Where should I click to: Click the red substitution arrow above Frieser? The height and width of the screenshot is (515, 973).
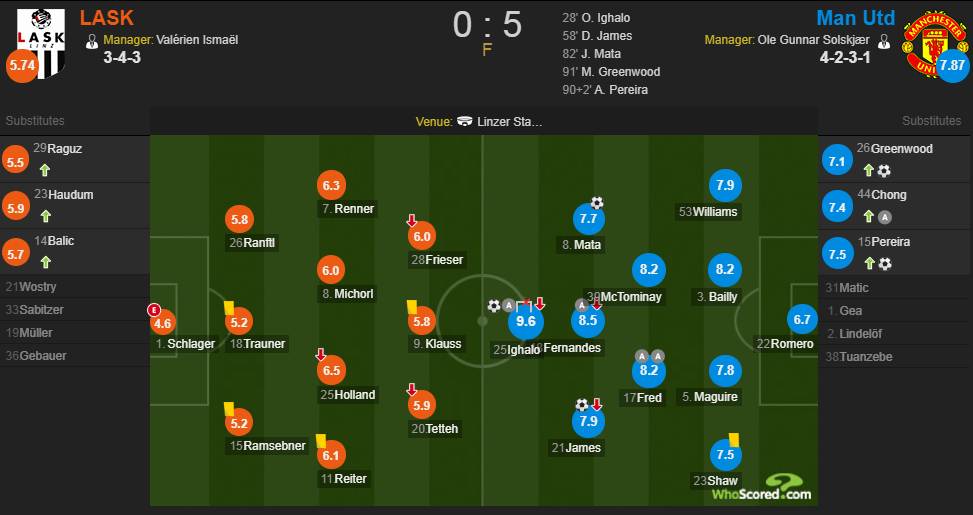coord(411,220)
